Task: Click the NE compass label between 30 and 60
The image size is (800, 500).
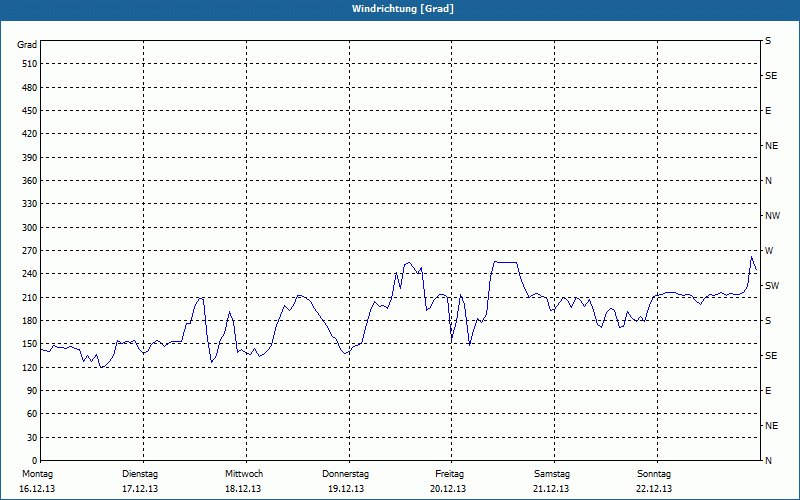Action: [x=771, y=426]
